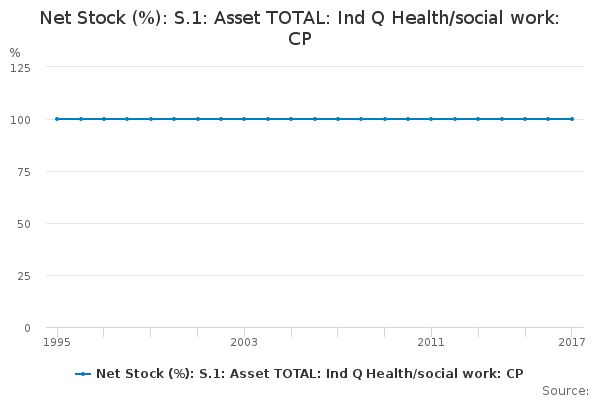The image size is (600, 400).
Task: Click the chart title text
Action: [300, 27]
